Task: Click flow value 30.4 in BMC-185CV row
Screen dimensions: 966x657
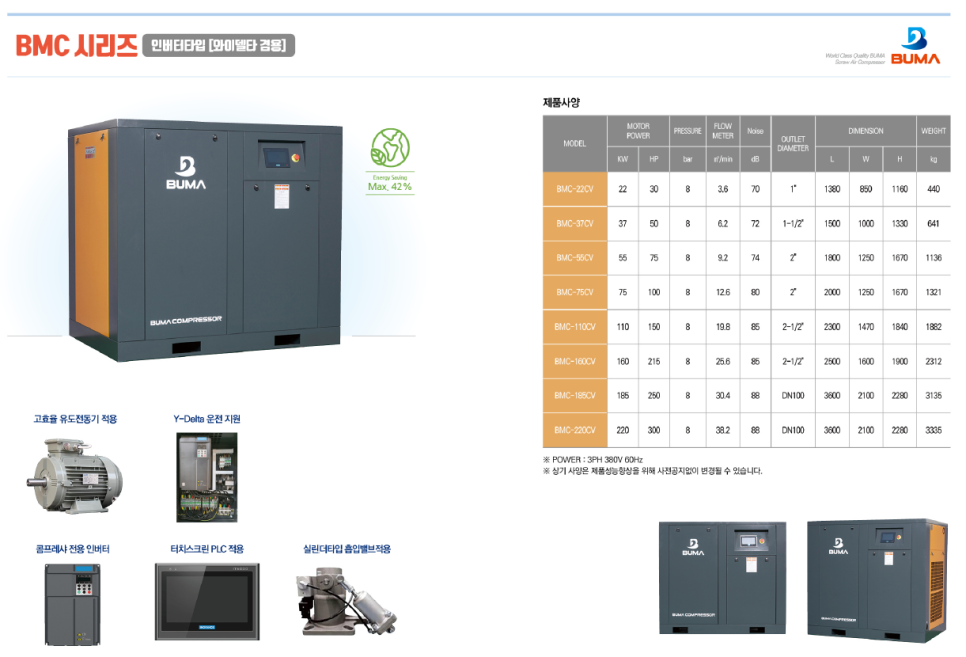Action: pyautogui.click(x=723, y=396)
